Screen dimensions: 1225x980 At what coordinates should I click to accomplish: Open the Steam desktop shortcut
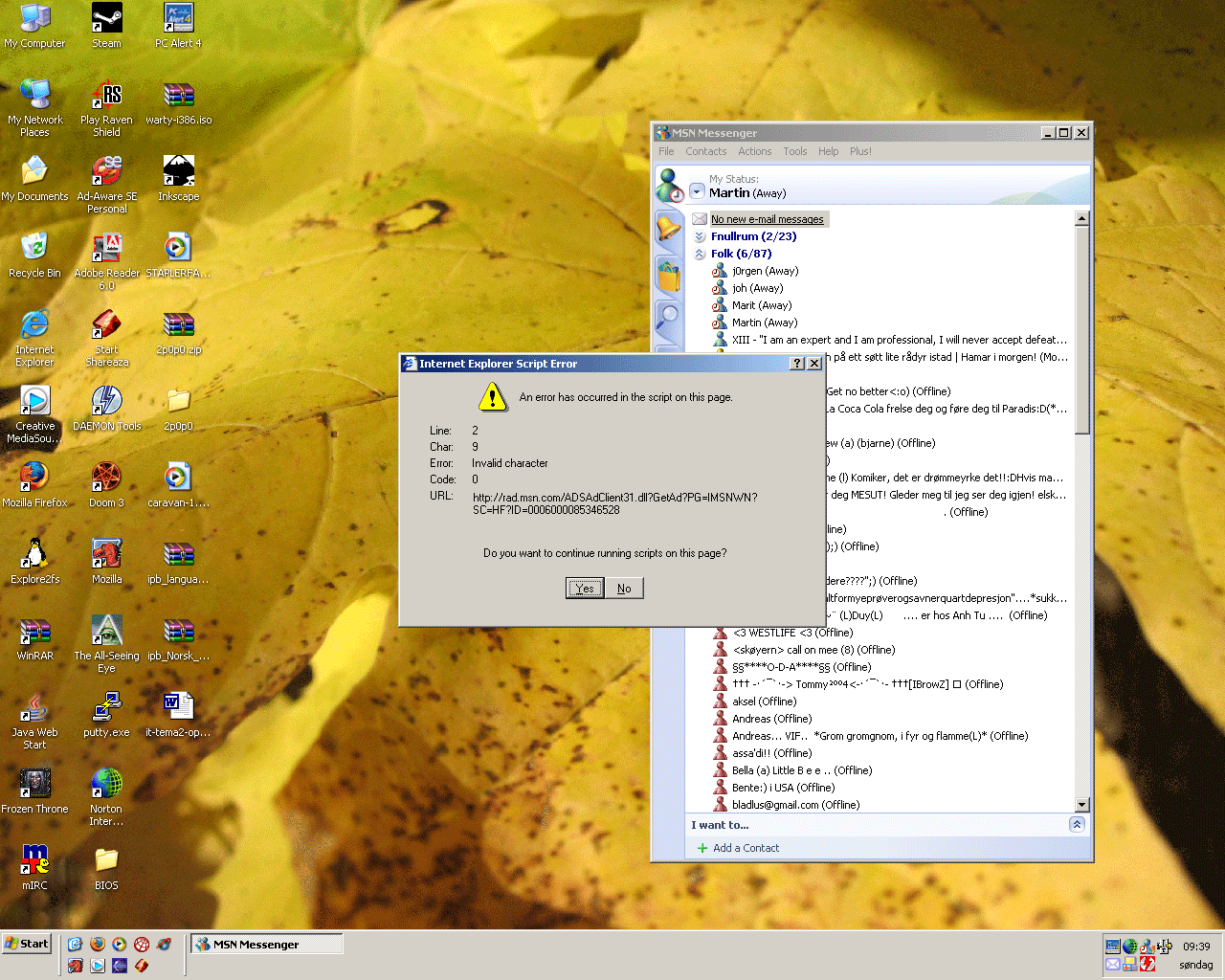click(x=106, y=25)
